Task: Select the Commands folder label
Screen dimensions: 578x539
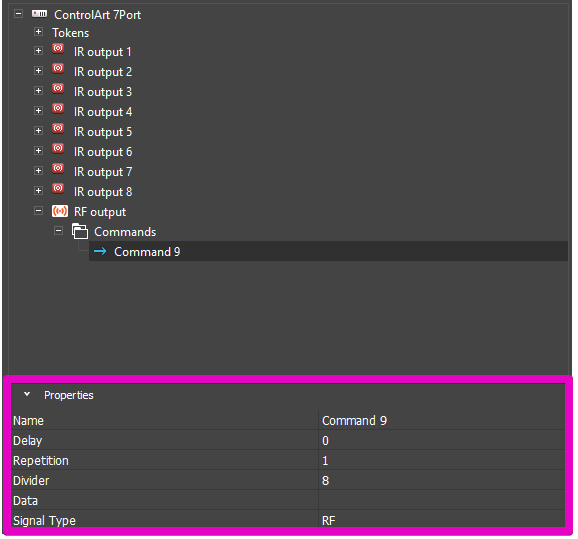Action: [125, 232]
